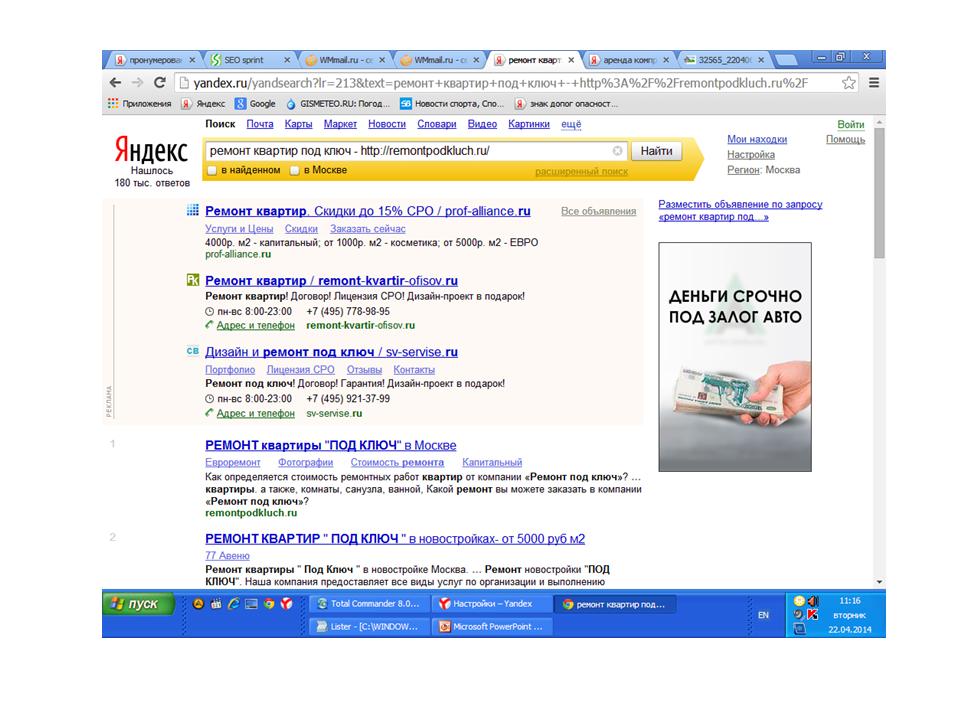
Task: Open the Новости спорта bookmark
Action: click(452, 103)
